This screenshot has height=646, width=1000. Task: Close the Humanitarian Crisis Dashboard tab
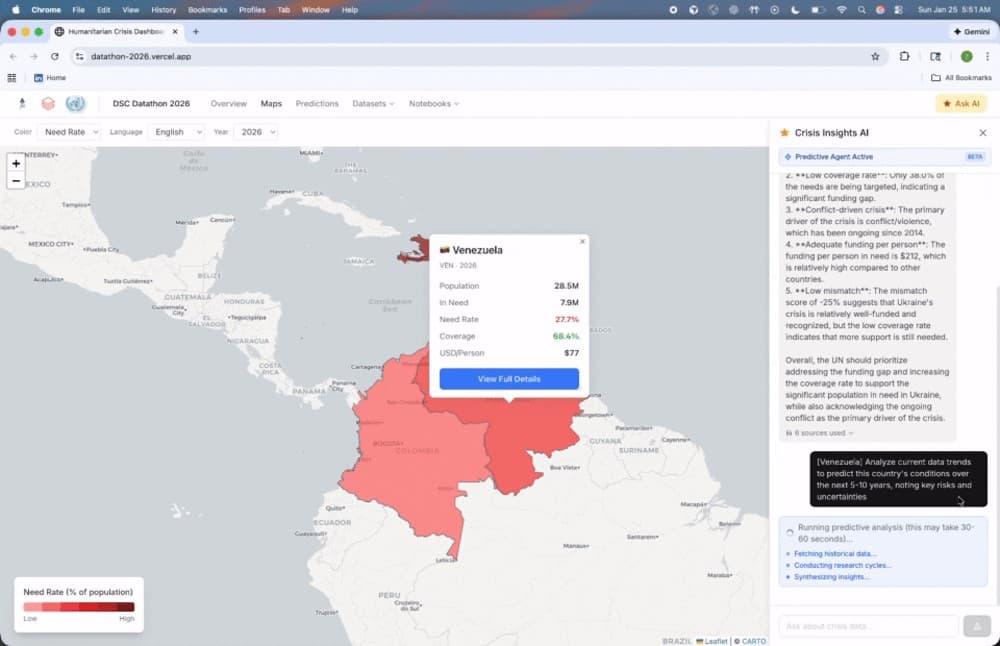point(175,31)
